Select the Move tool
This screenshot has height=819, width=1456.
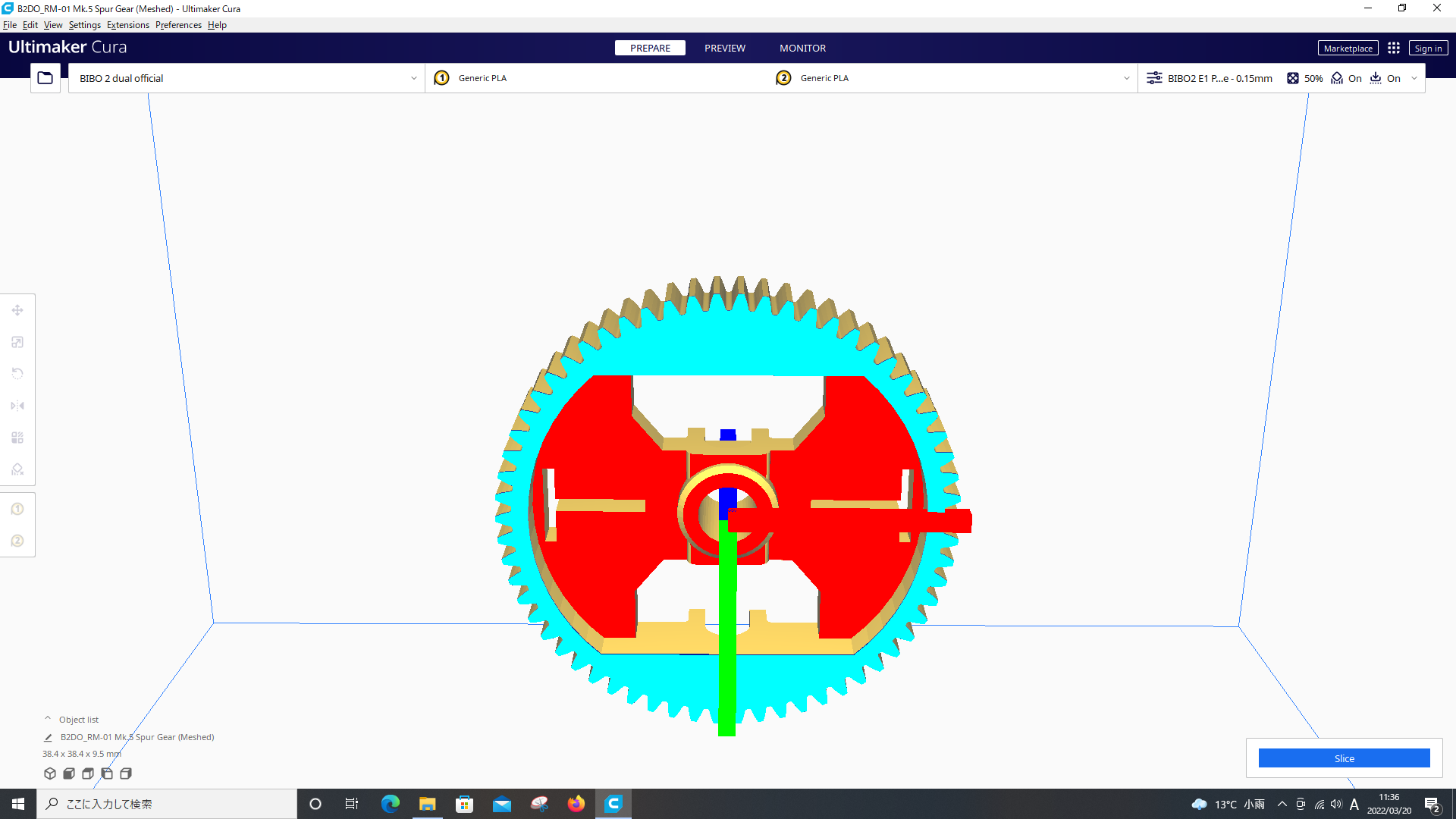(17, 310)
